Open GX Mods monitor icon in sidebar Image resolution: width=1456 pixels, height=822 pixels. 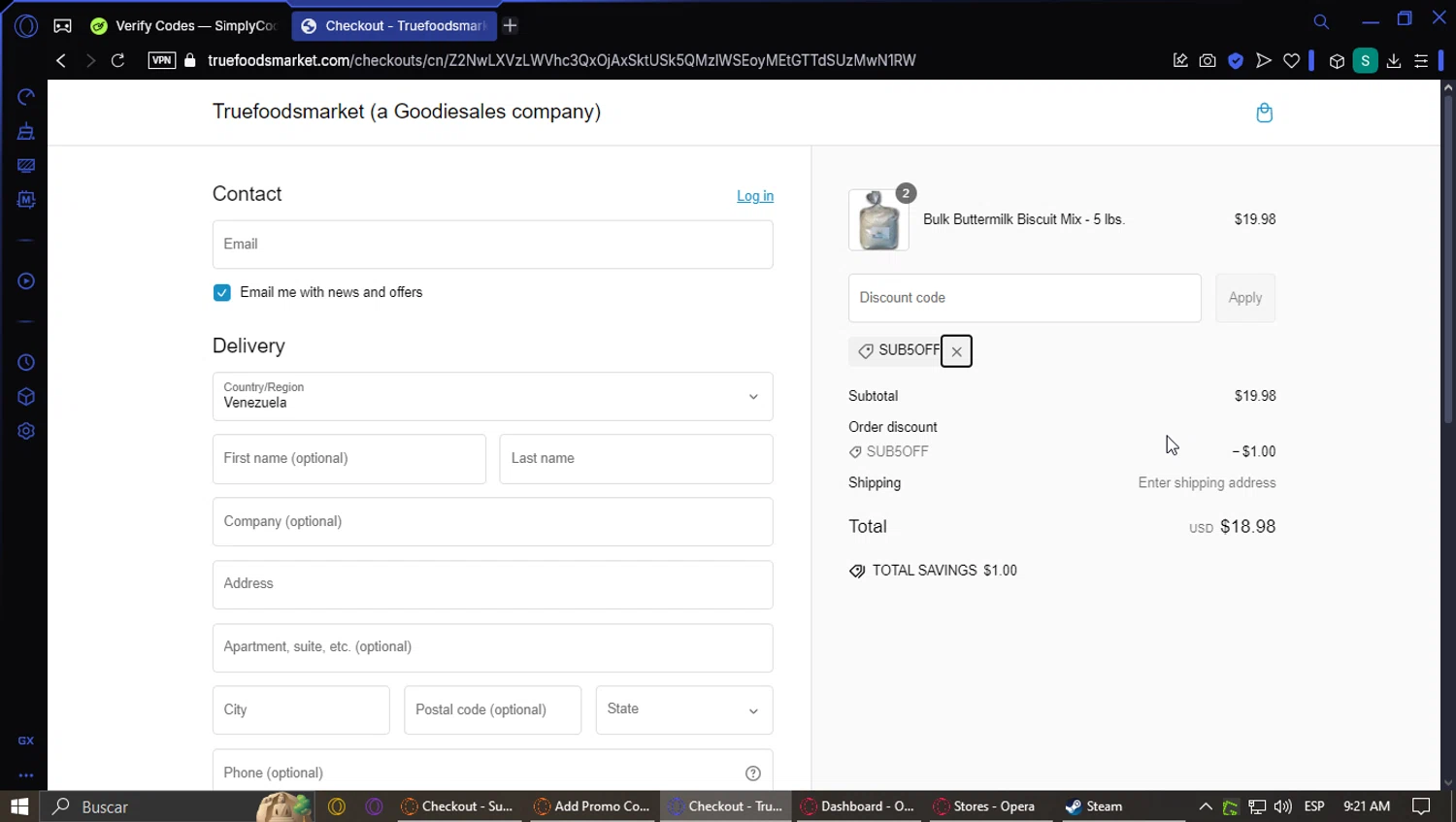tap(26, 166)
